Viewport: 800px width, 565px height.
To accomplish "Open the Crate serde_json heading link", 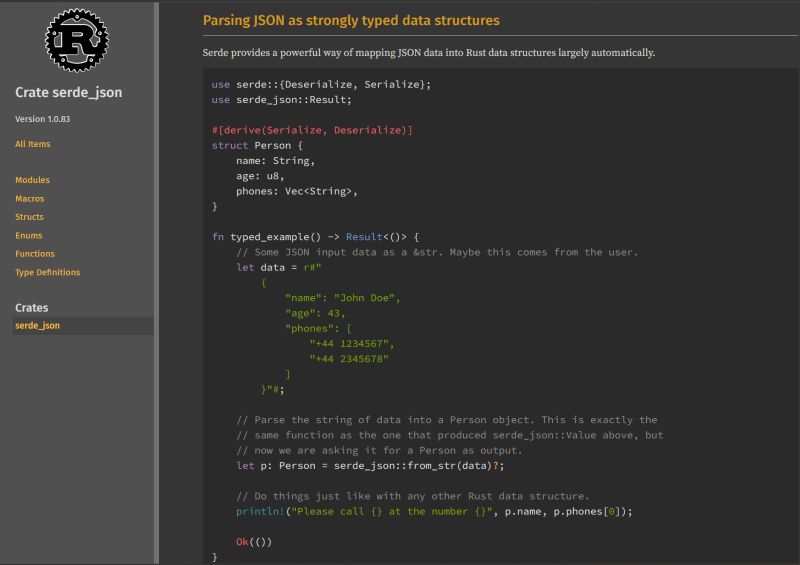I will 68,92.
